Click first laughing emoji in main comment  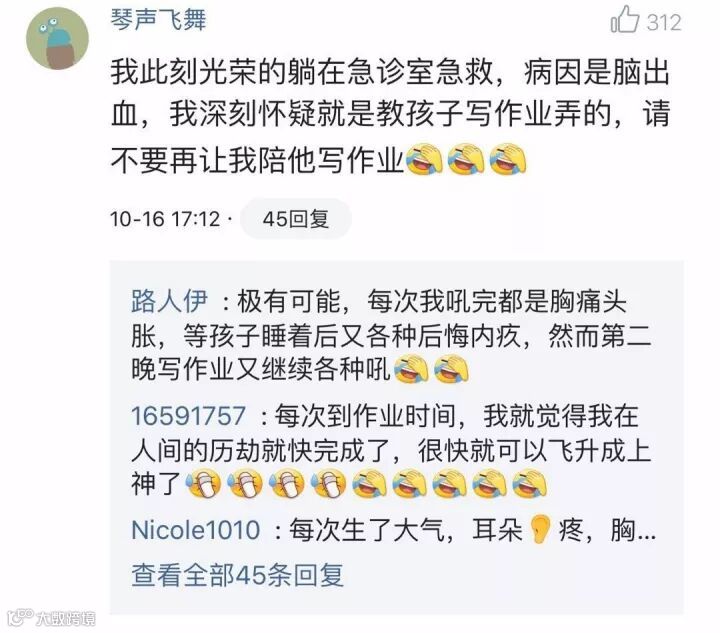click(424, 159)
